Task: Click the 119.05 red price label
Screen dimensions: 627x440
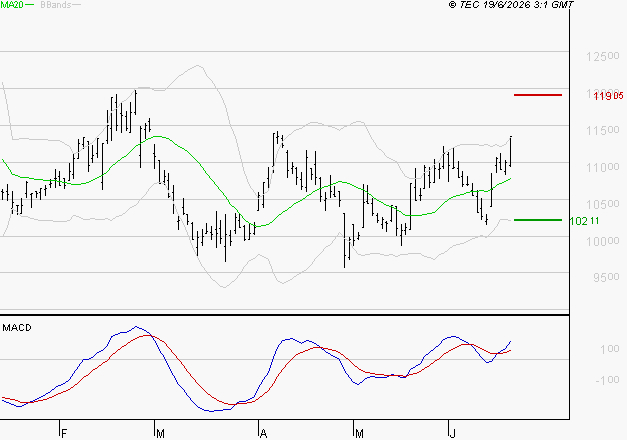Action: (608, 96)
